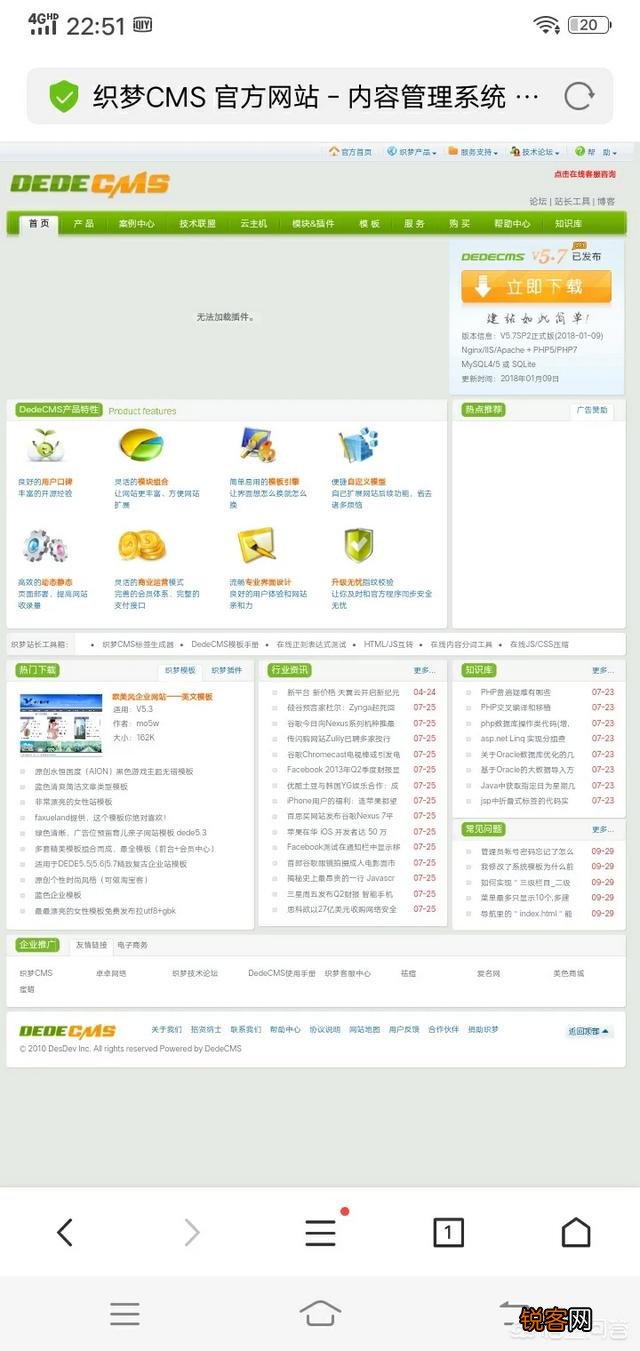Open the tab switcher showing 1
This screenshot has width=640, height=1351.
point(448,1232)
